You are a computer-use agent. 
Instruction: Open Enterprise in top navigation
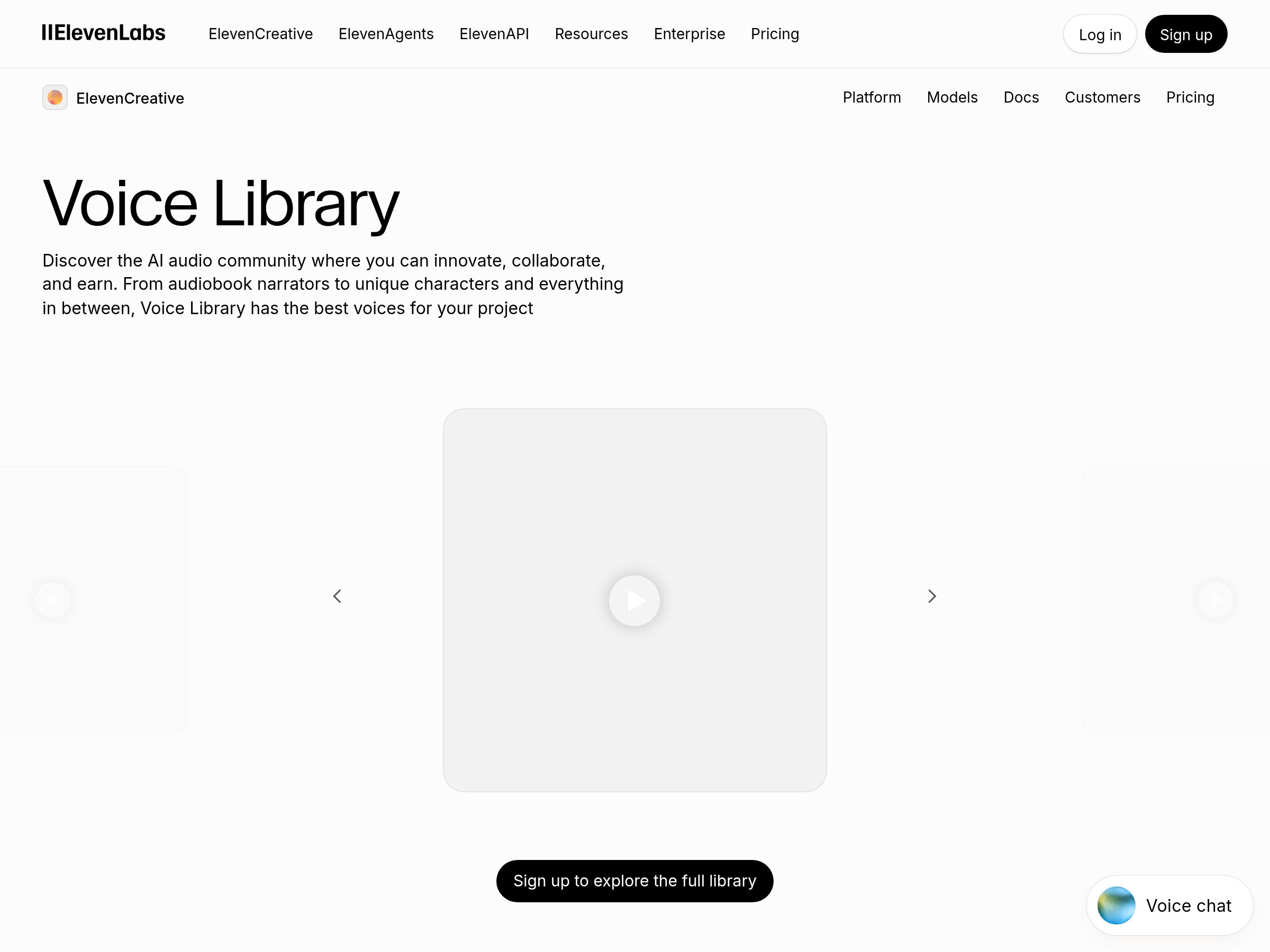pyautogui.click(x=690, y=34)
